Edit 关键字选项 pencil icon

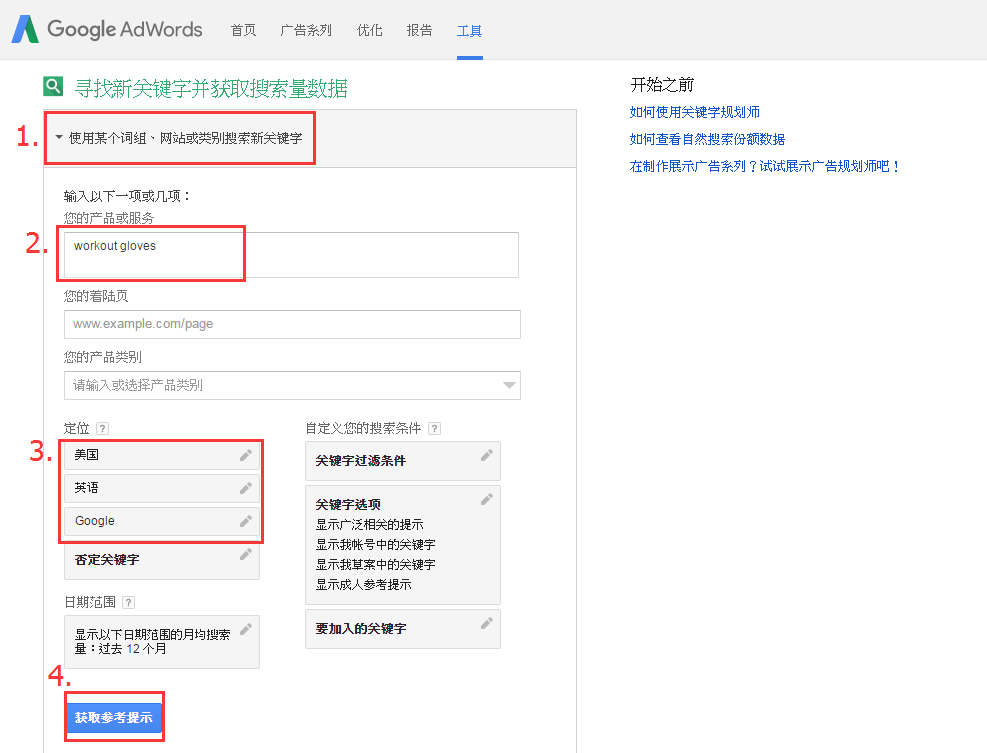(487, 499)
